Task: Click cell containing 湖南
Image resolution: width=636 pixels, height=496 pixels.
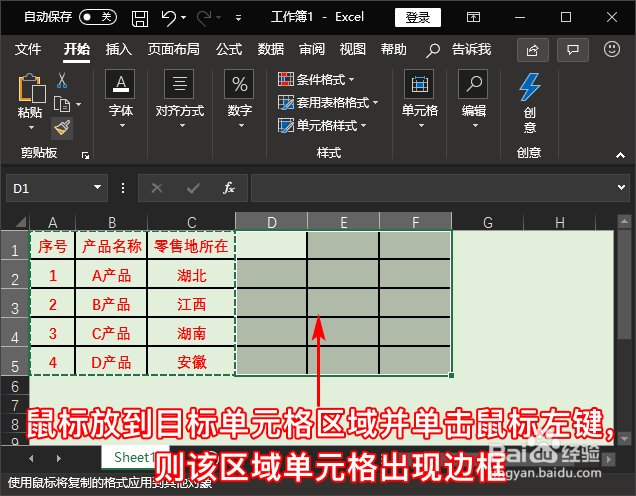Action: point(191,334)
